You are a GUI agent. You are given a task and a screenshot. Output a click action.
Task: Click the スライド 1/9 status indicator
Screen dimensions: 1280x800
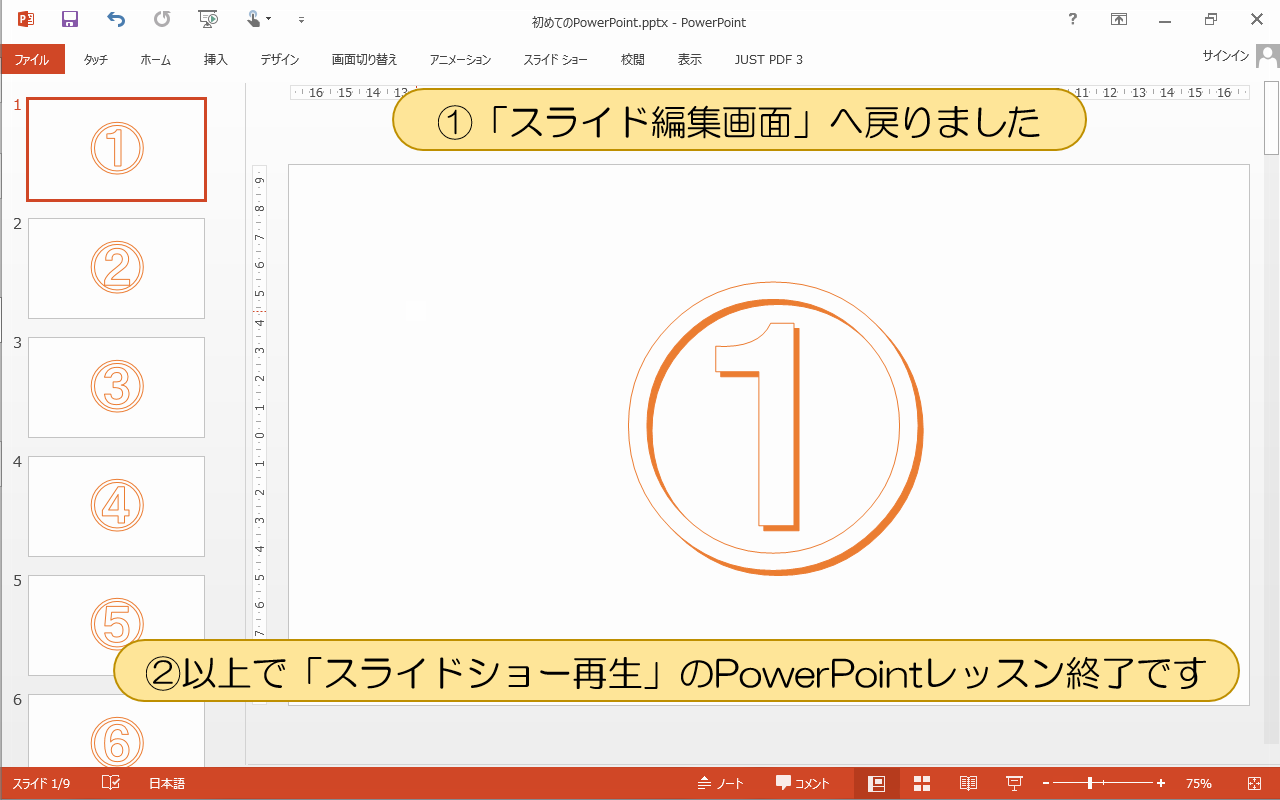pyautogui.click(x=41, y=784)
